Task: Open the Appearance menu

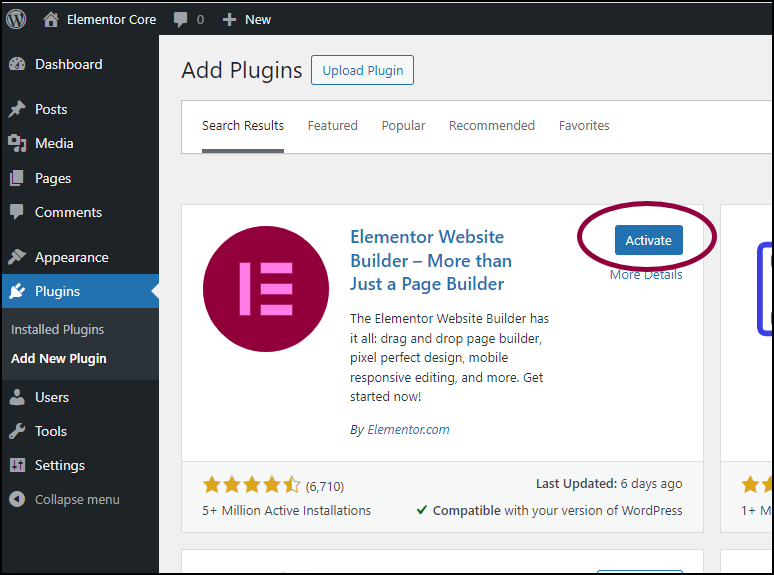Action: [x=71, y=257]
